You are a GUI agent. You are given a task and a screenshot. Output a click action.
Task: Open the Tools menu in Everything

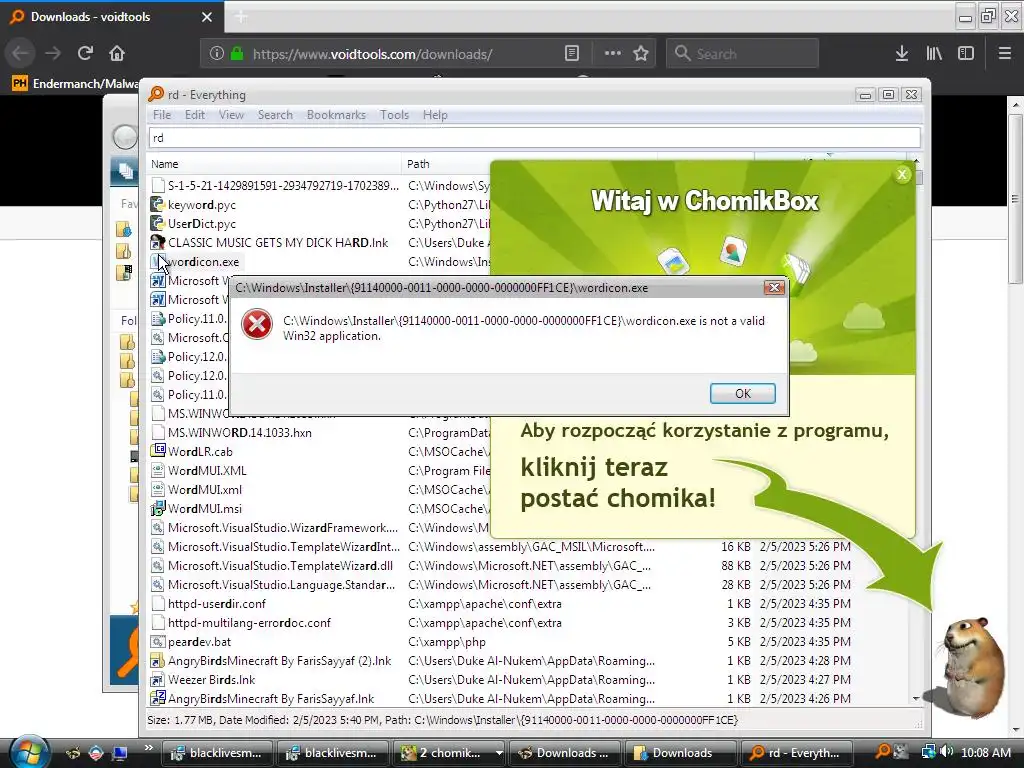(394, 115)
